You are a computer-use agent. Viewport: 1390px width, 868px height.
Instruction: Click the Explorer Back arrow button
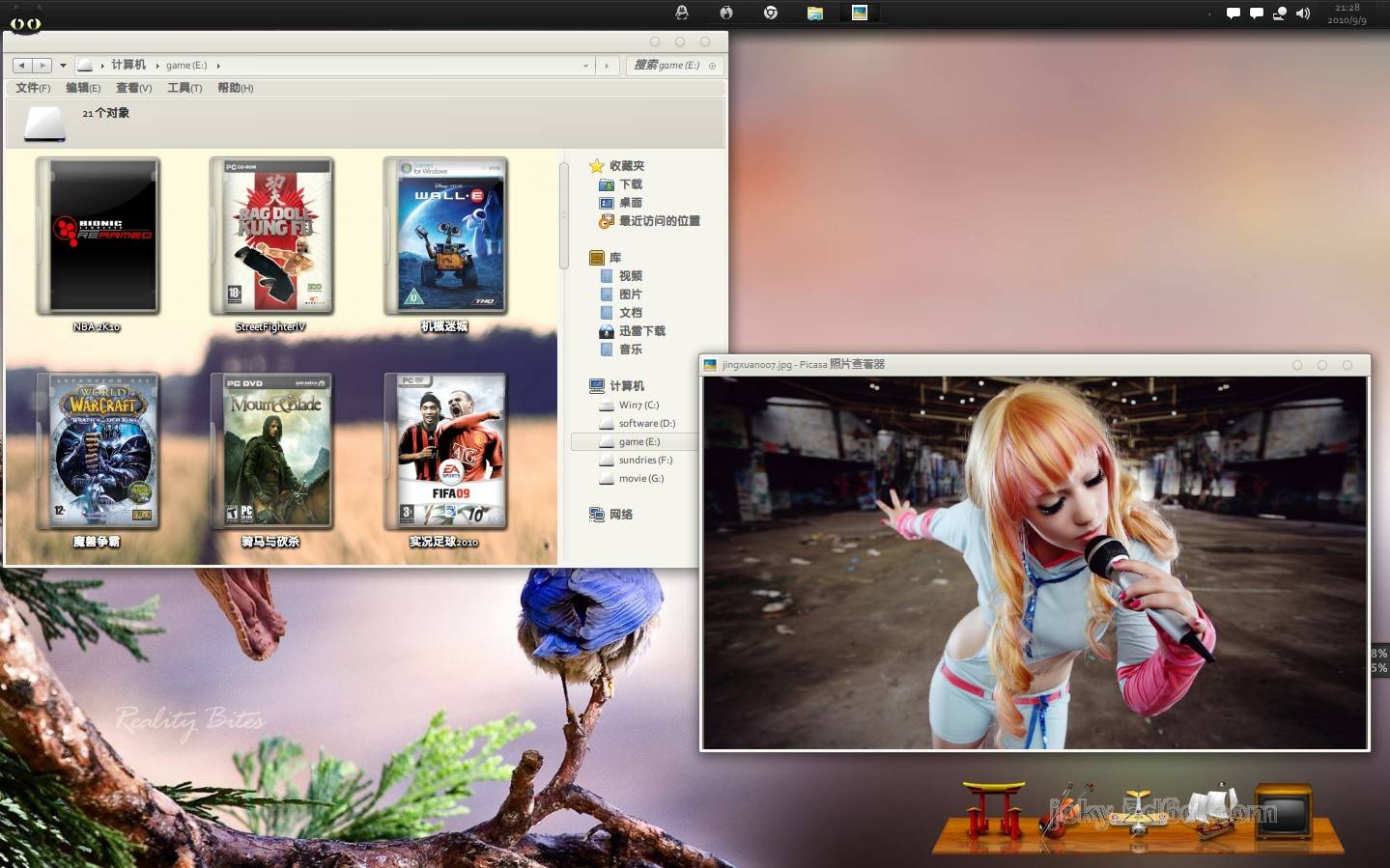point(21,66)
